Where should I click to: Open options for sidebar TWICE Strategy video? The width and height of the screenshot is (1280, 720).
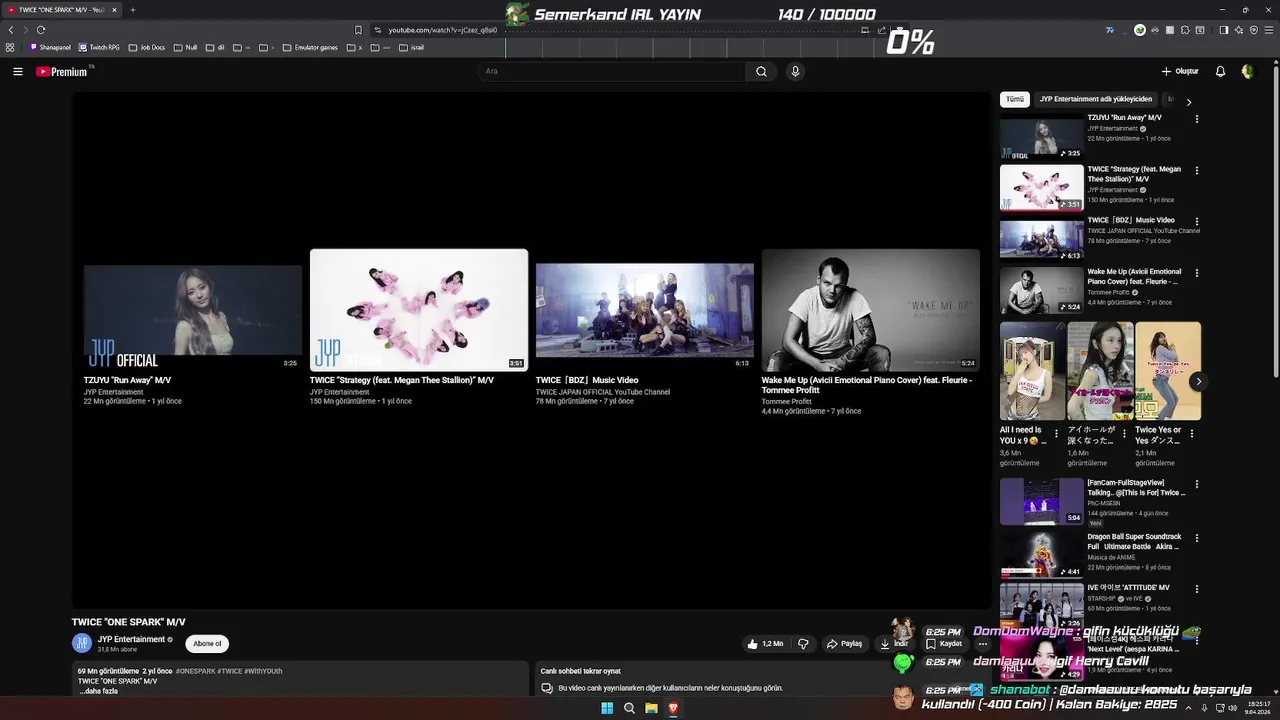[1196, 170]
